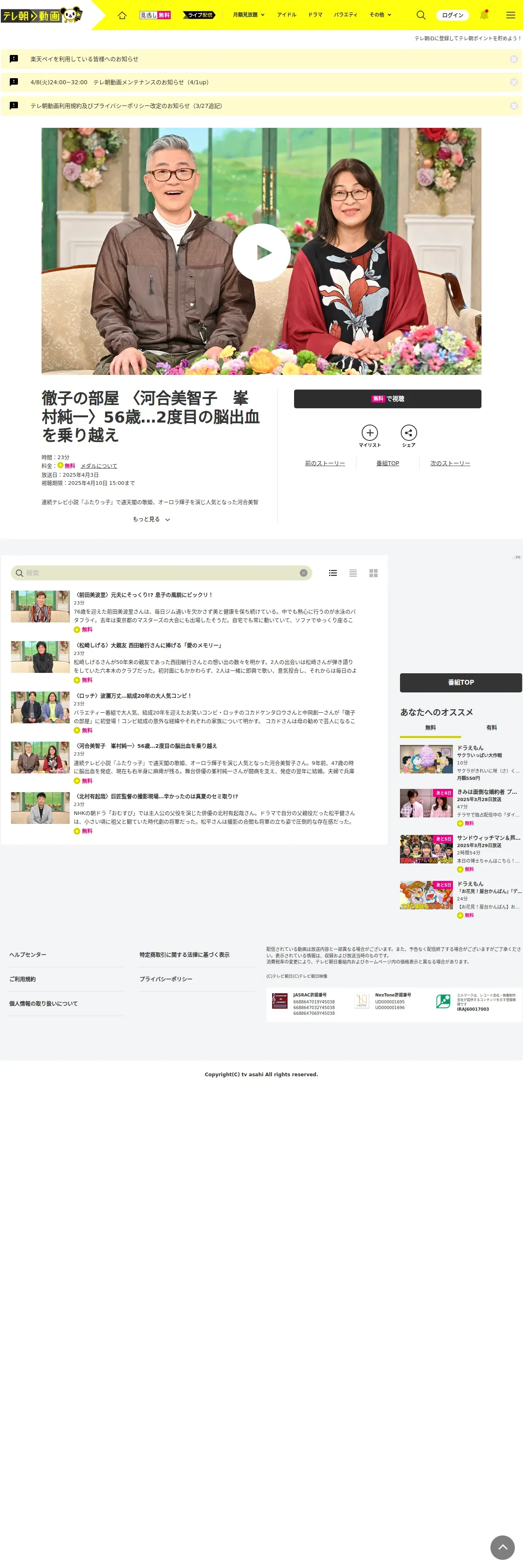This screenshot has height=1568, width=523.
Task: Open ヘルプセンター footer link
Action: (27, 955)
